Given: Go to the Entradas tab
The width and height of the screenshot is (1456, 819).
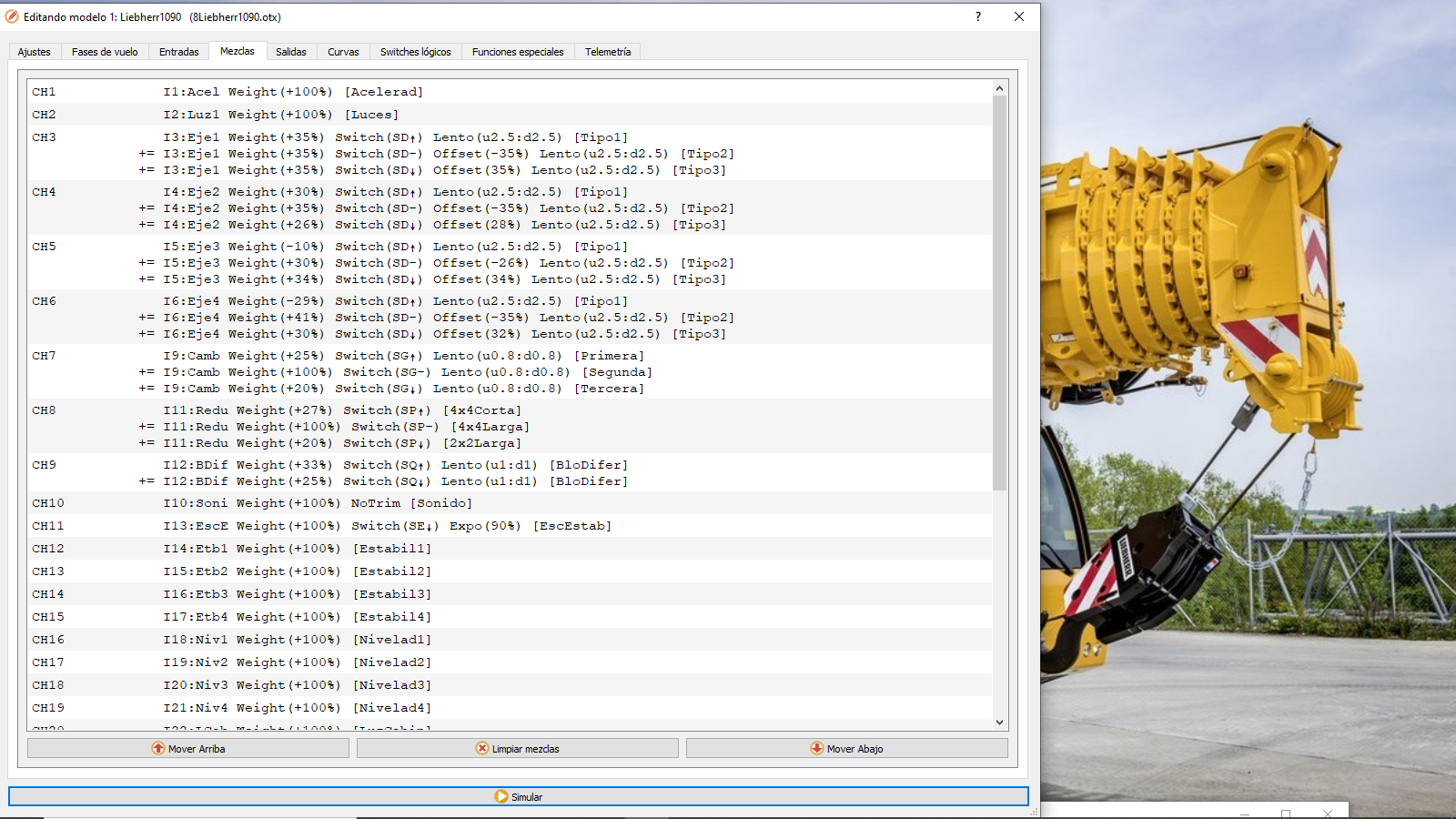Looking at the screenshot, I should 178,52.
